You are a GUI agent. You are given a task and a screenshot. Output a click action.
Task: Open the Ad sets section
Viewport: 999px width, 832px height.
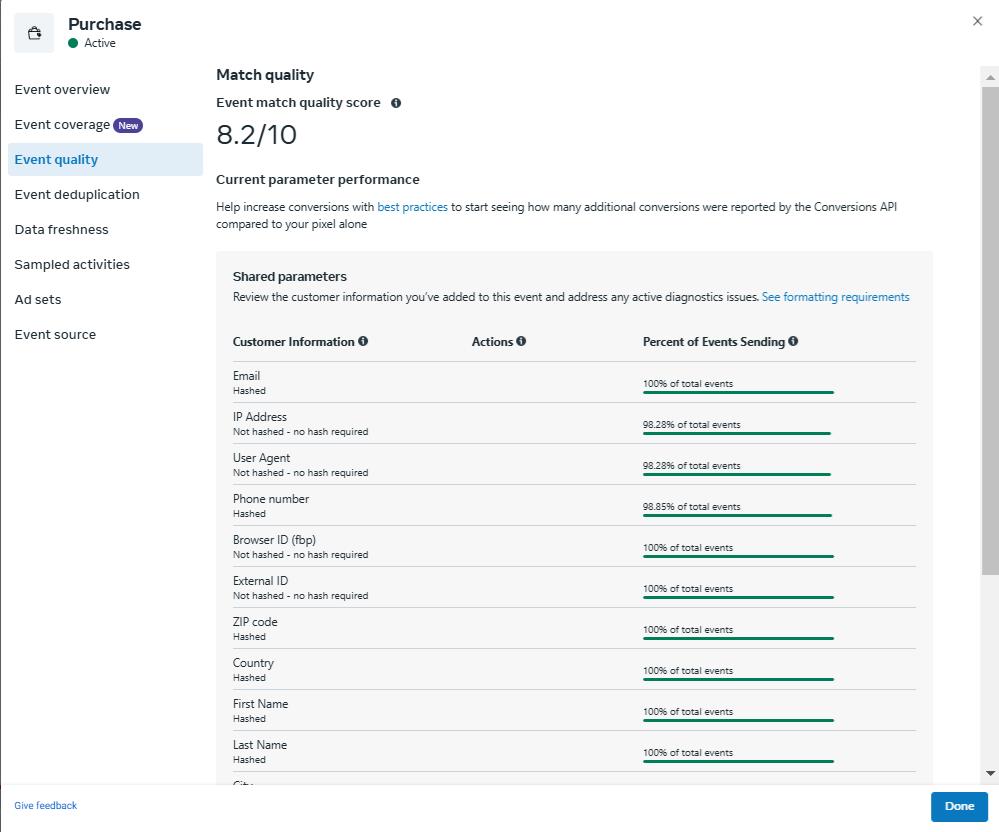pos(38,300)
